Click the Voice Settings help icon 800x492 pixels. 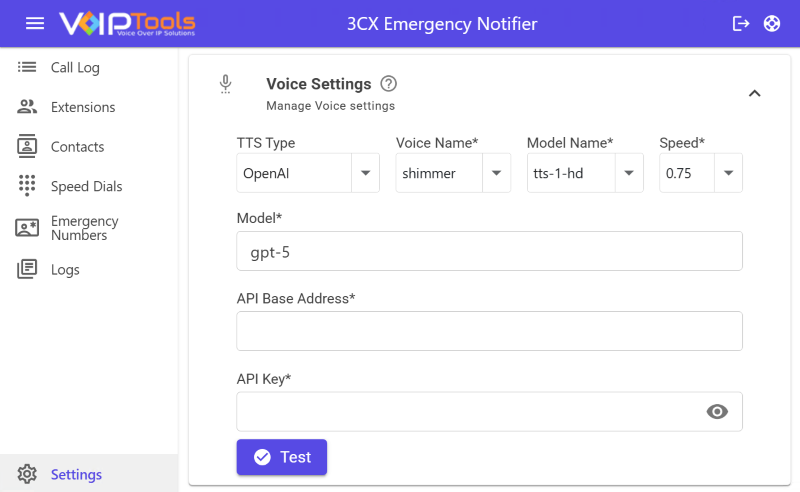(x=389, y=84)
